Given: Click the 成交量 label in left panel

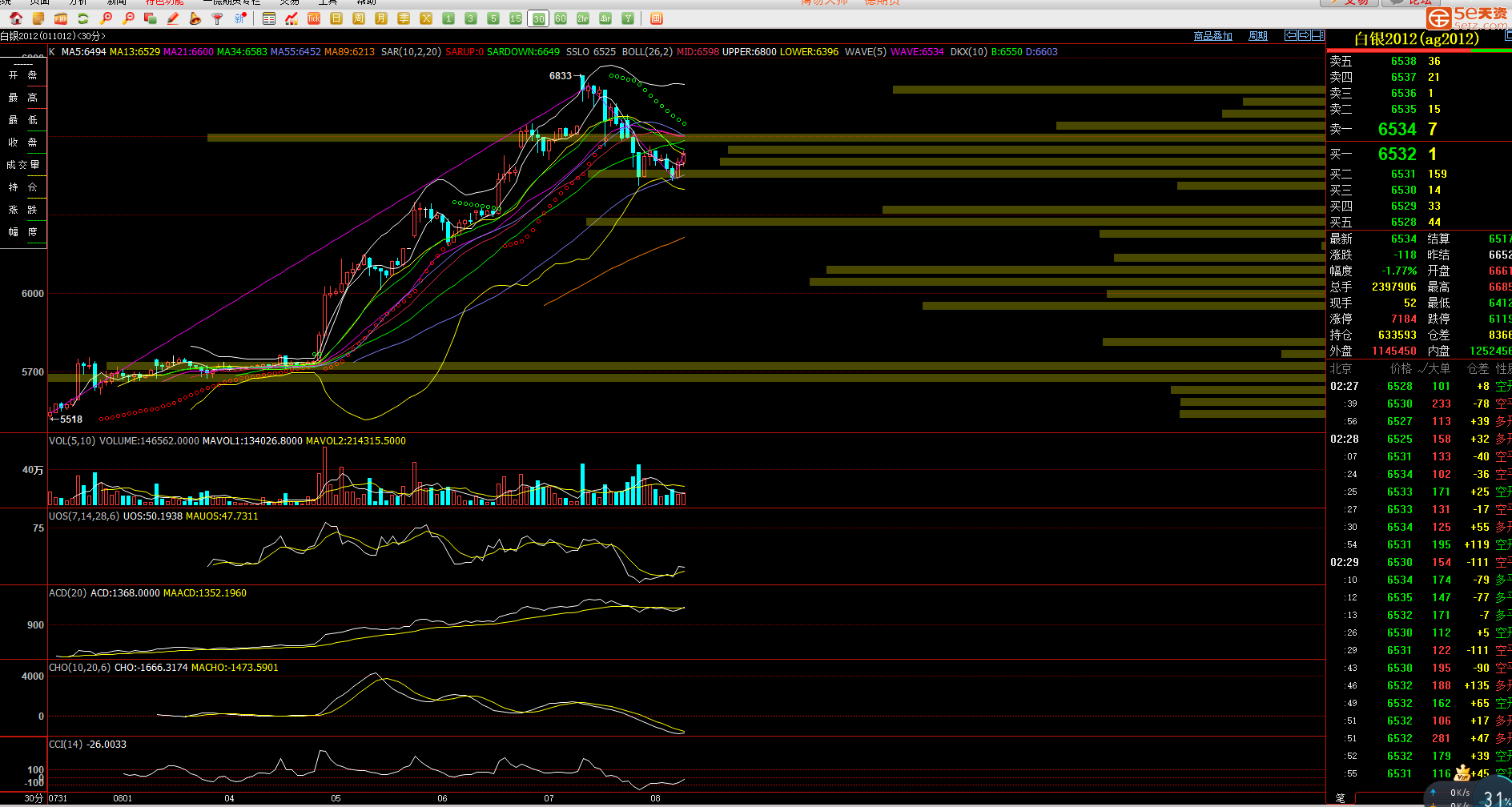Looking at the screenshot, I should point(23,165).
